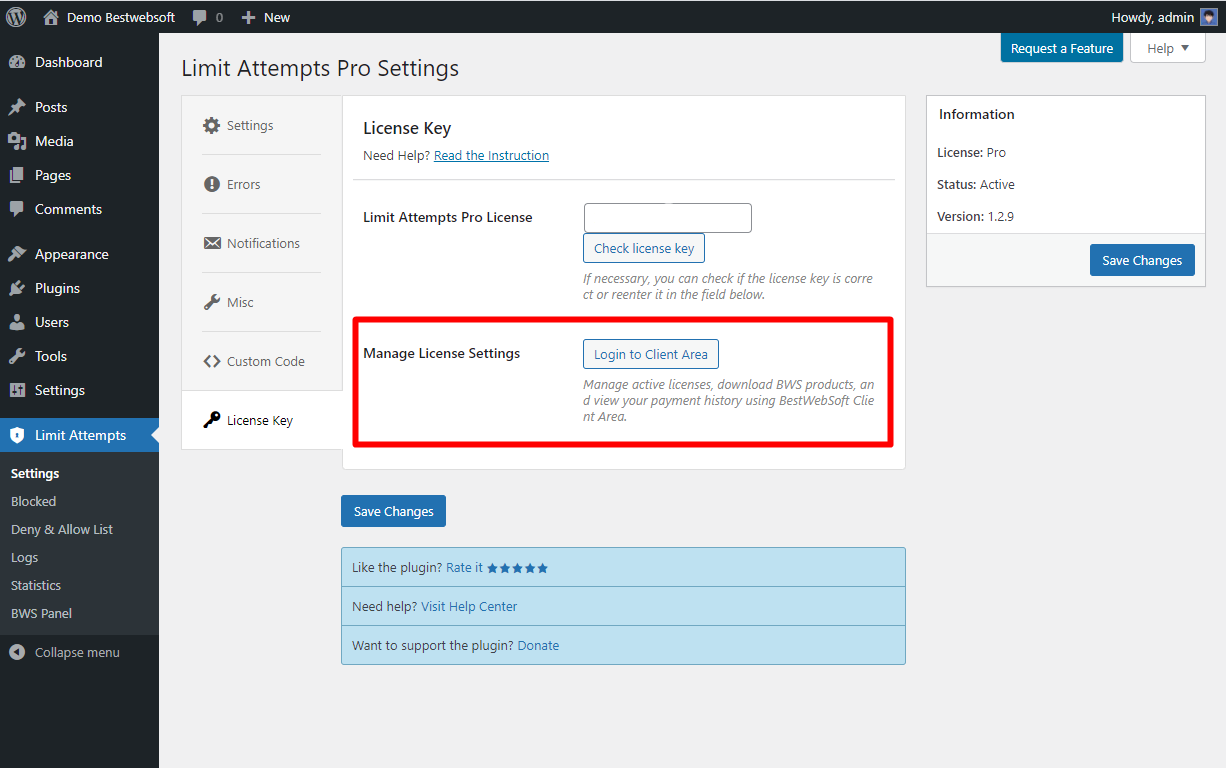1226x768 pixels.
Task: Open the Dashboard gauge icon
Action: click(17, 62)
